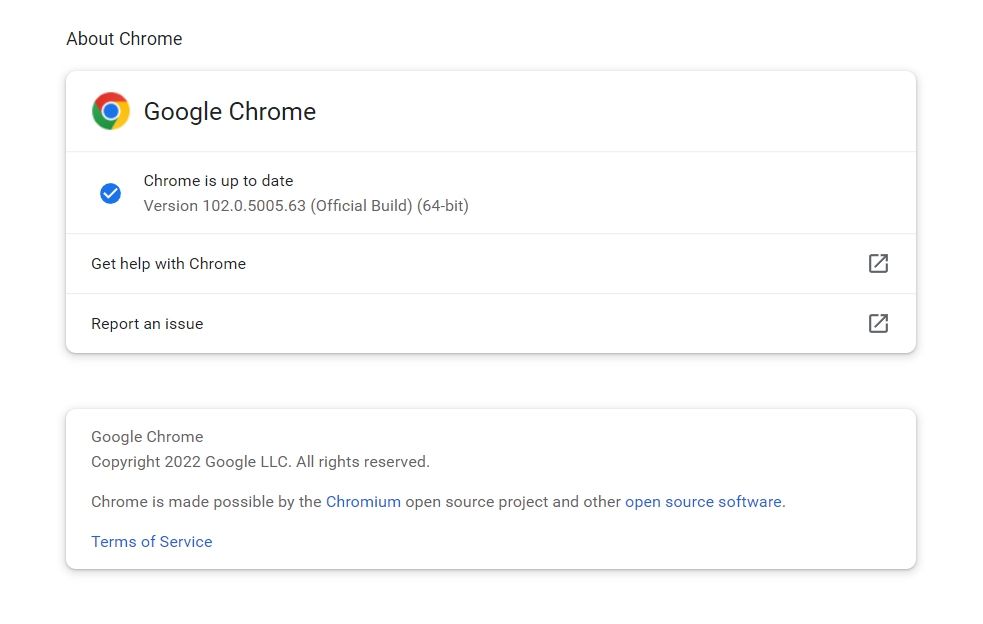
Task: Click the Google Chrome label in the bottom card
Action: point(146,436)
